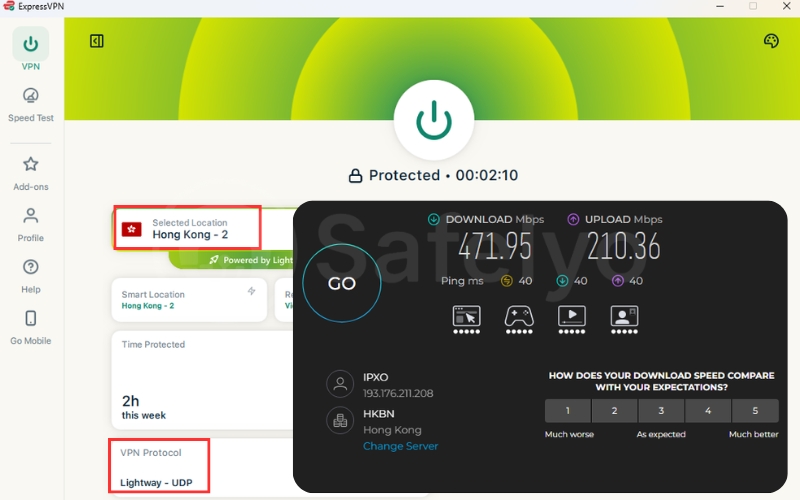Click the idle ping icon
The image size is (800, 500).
(506, 281)
